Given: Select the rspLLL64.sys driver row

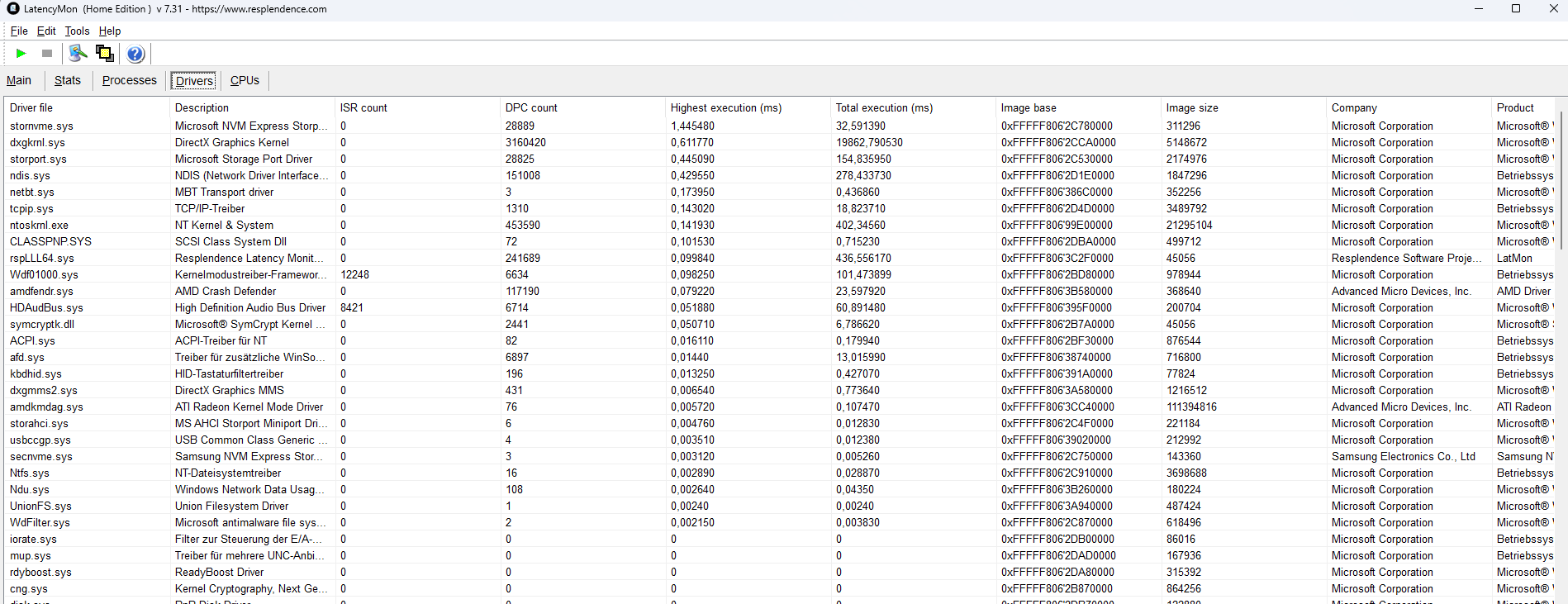Looking at the screenshot, I should [781, 258].
